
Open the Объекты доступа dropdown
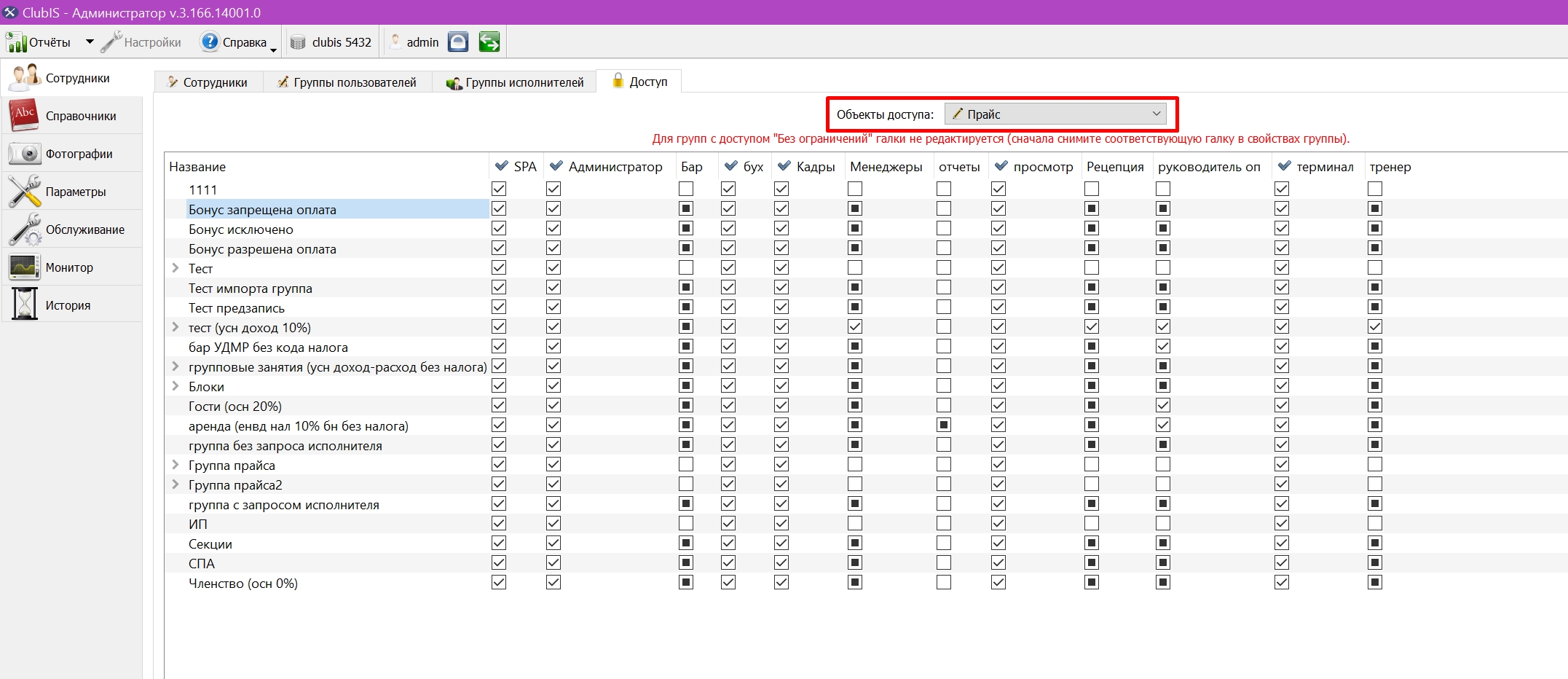[x=1055, y=114]
